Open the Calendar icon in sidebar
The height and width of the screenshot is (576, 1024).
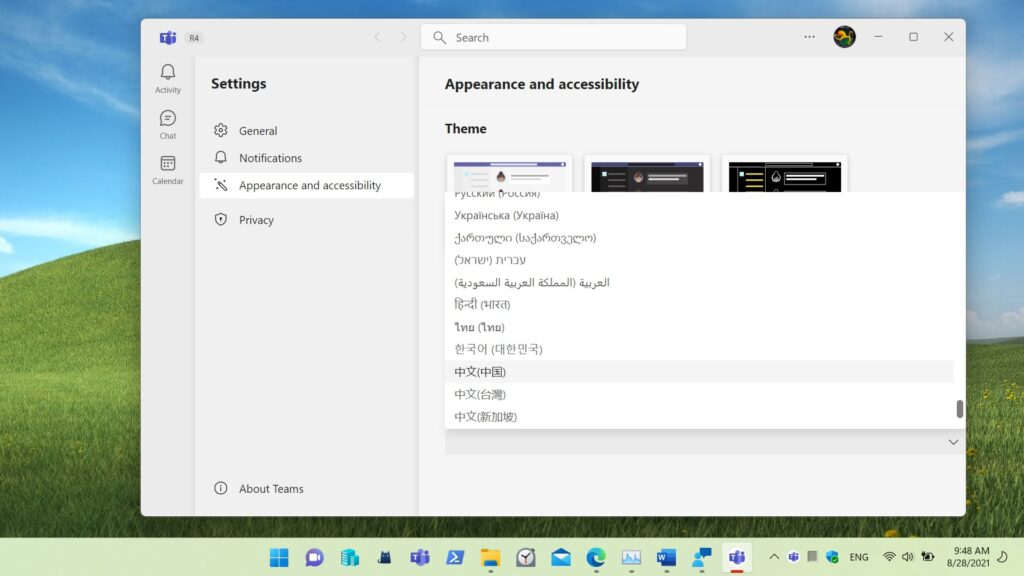(x=167, y=169)
